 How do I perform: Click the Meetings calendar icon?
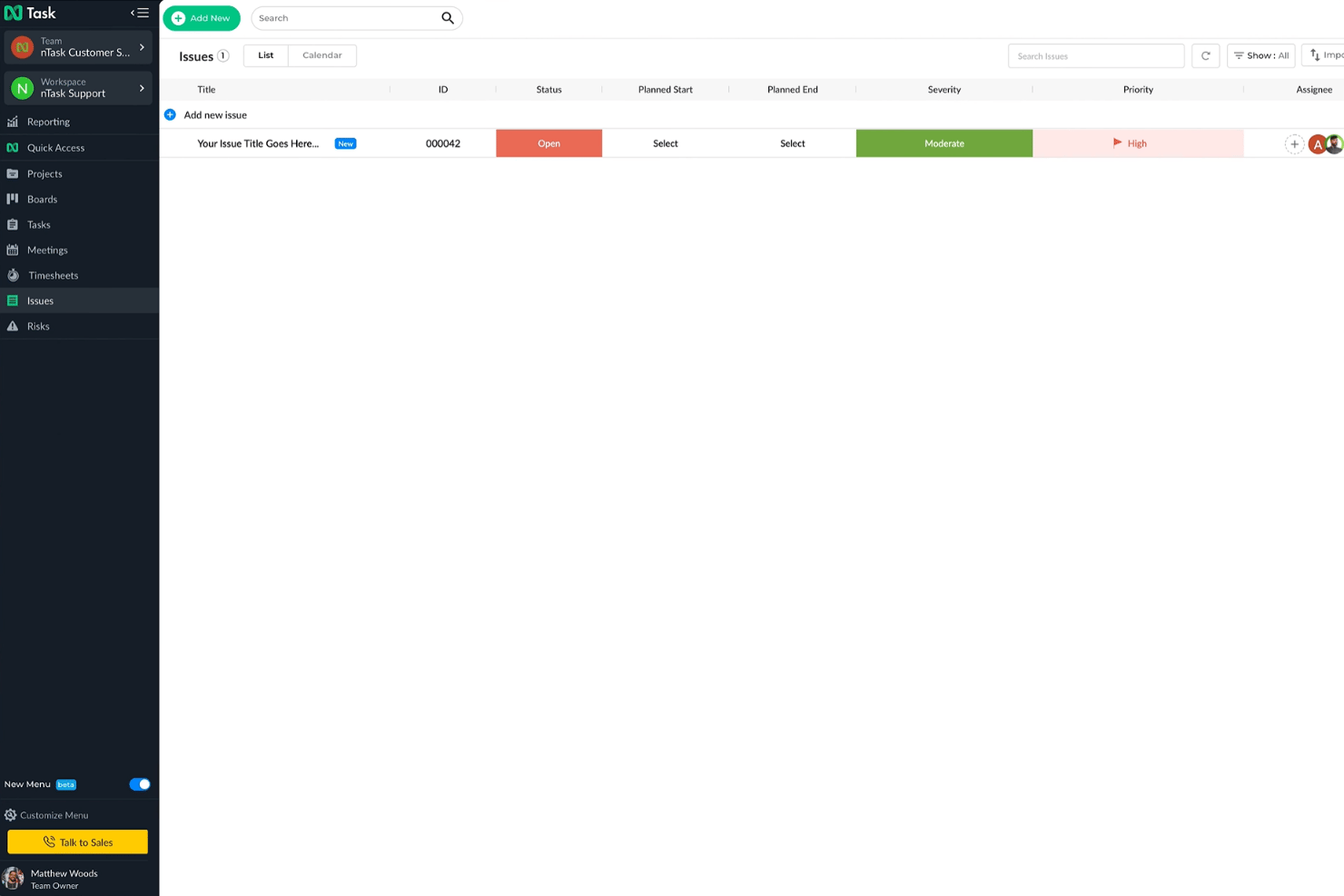point(13,250)
